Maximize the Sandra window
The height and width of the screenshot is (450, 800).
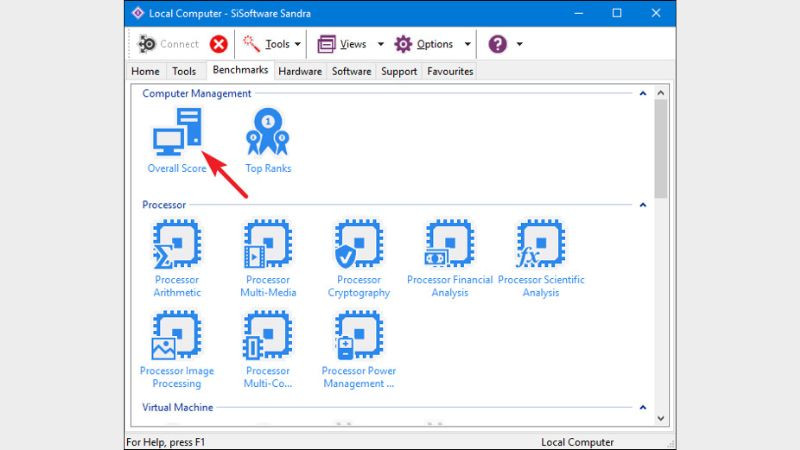click(x=617, y=13)
